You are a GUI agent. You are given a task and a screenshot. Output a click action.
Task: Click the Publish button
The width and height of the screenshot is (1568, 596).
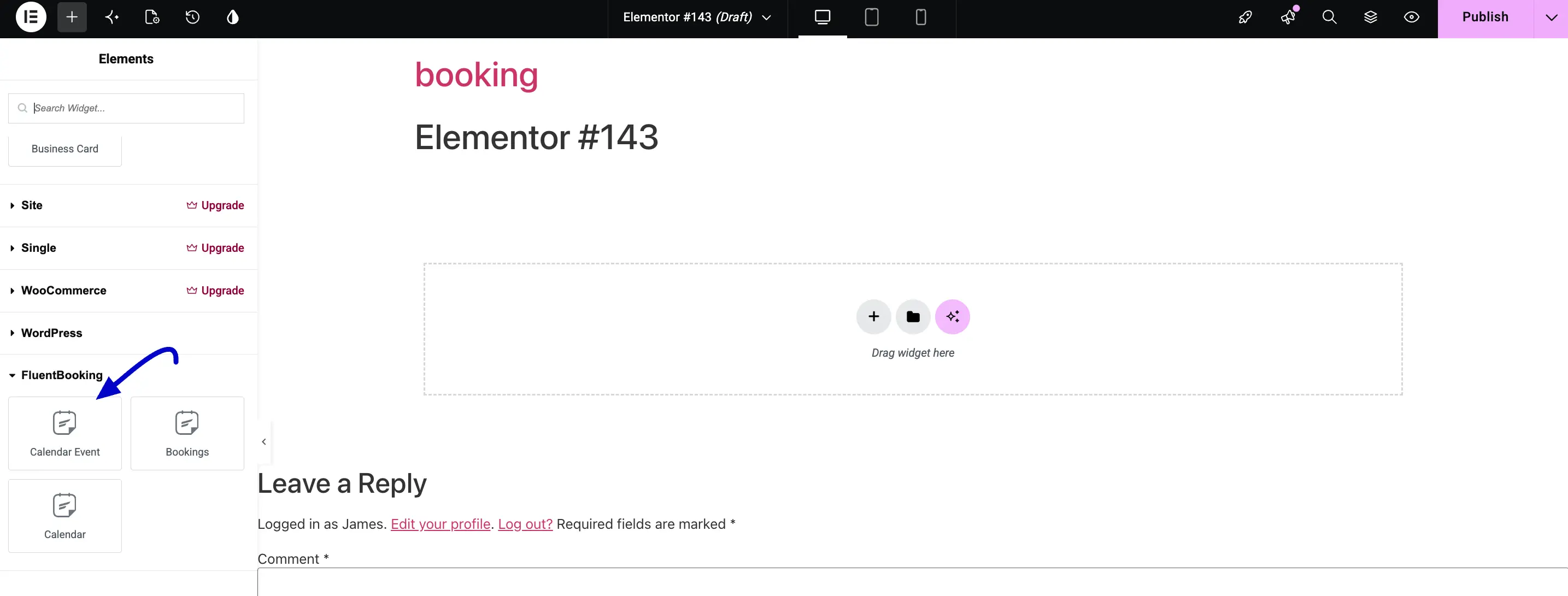1485,17
